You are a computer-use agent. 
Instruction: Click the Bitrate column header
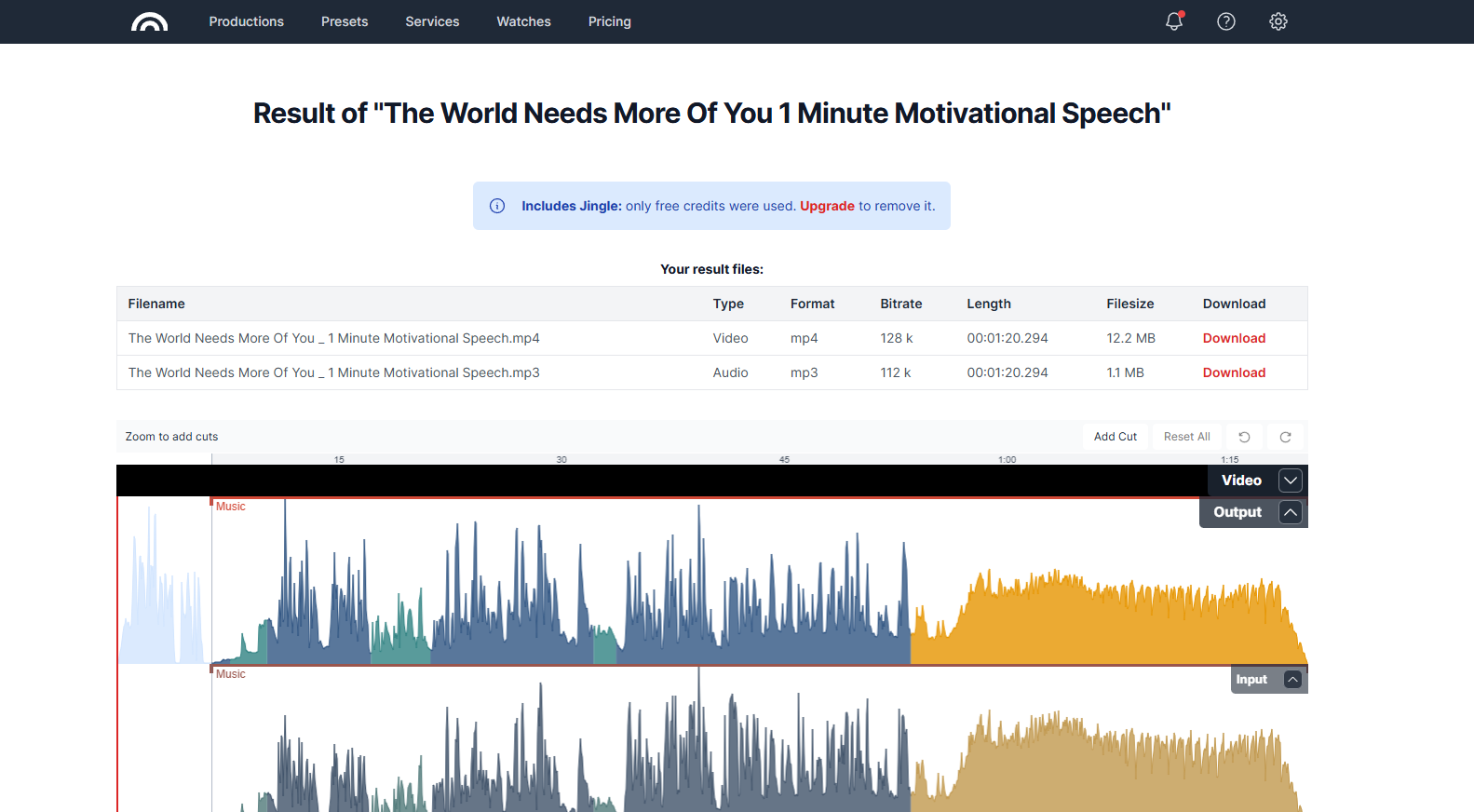tap(901, 304)
